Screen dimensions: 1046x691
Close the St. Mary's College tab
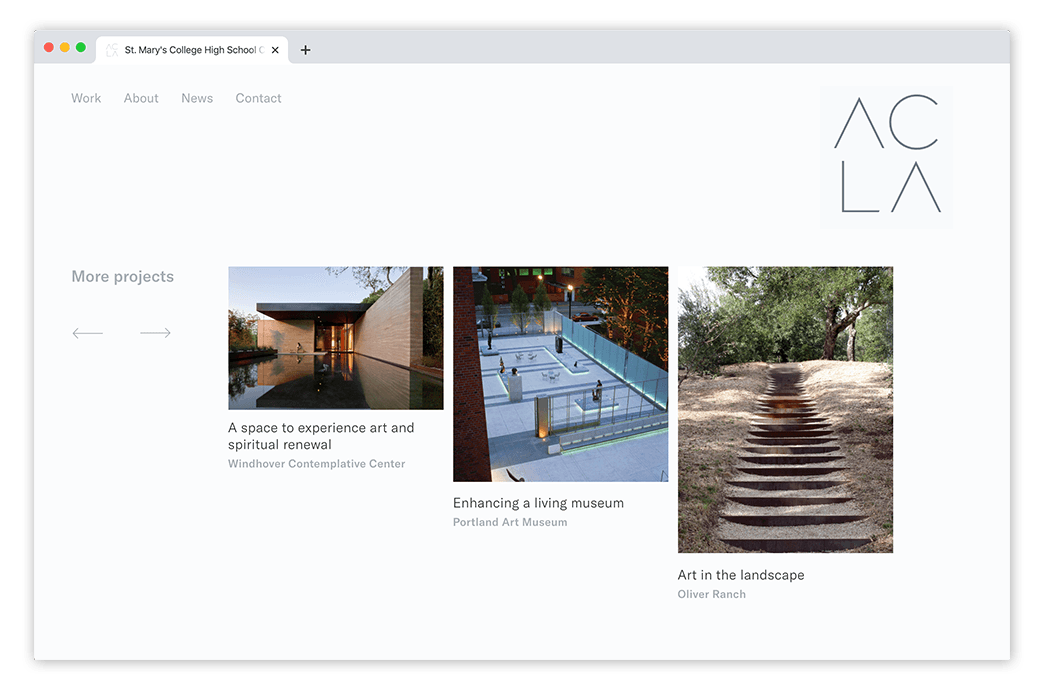(275, 50)
